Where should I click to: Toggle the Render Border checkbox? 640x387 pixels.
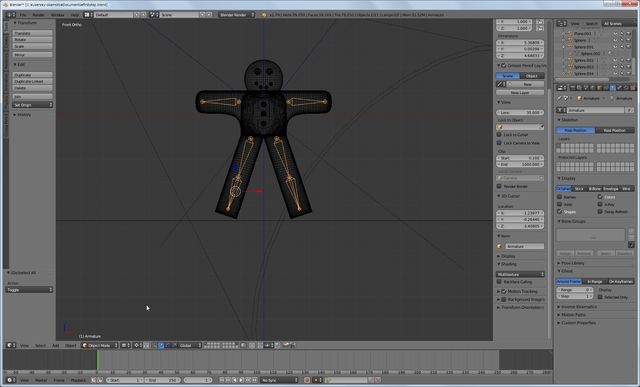tap(499, 186)
